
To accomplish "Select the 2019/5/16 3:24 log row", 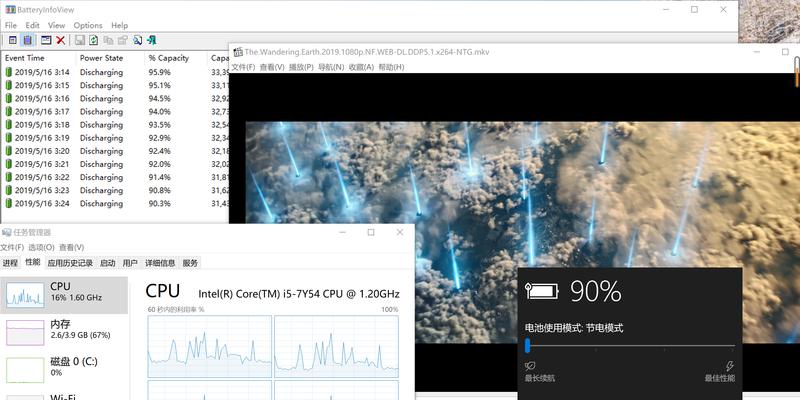I will pyautogui.click(x=115, y=204).
